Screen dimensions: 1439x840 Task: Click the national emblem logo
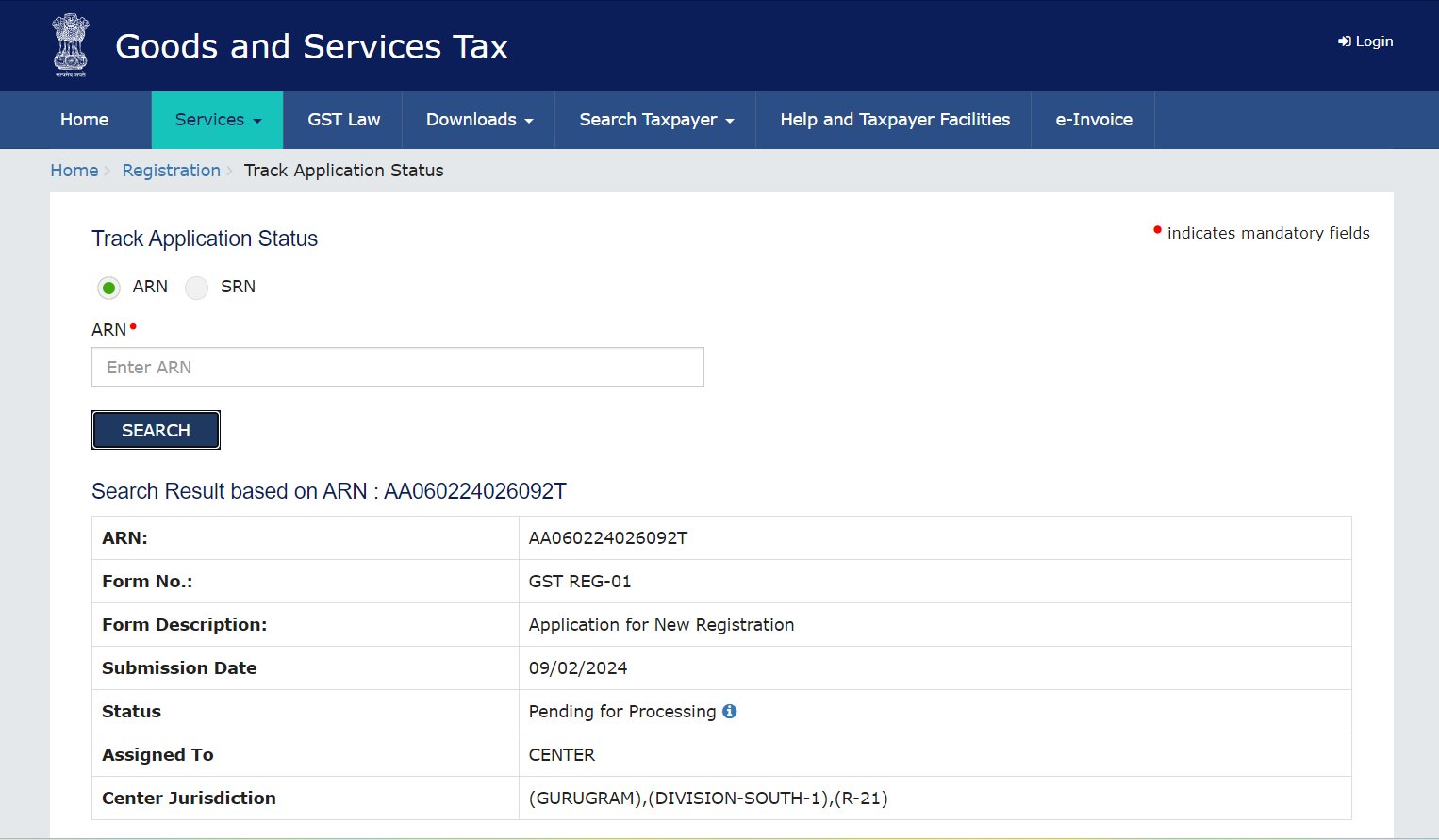(71, 44)
